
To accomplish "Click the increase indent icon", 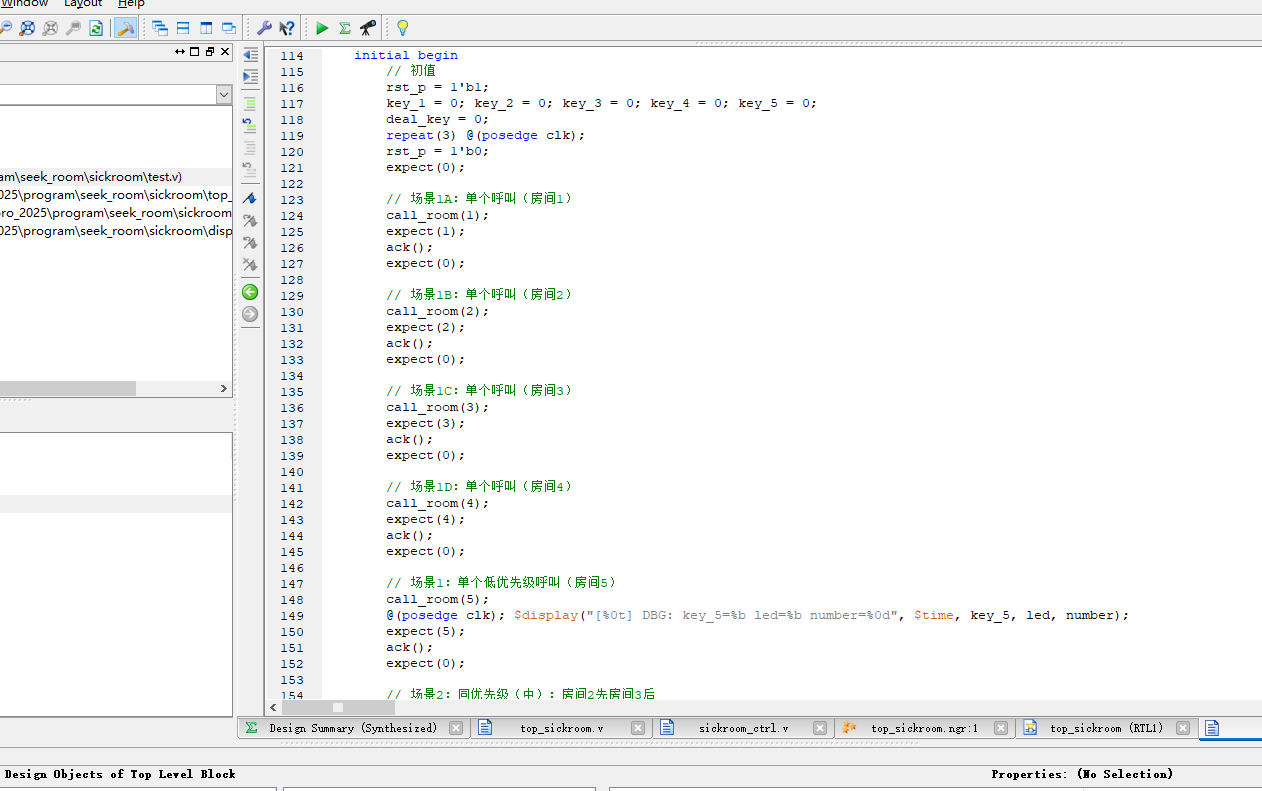I will pos(250,76).
